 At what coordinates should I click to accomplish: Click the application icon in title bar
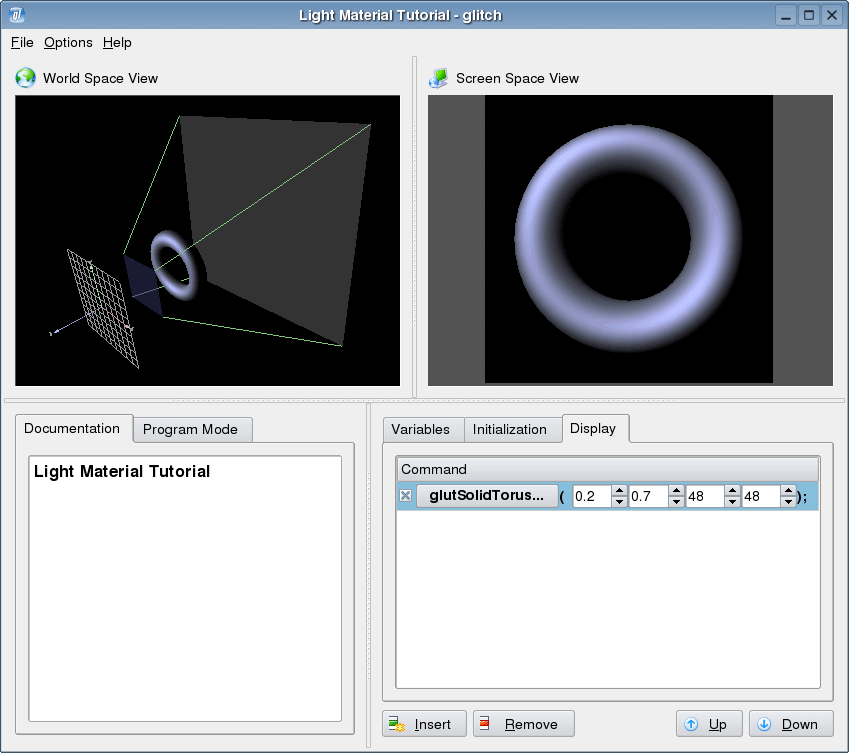point(17,15)
